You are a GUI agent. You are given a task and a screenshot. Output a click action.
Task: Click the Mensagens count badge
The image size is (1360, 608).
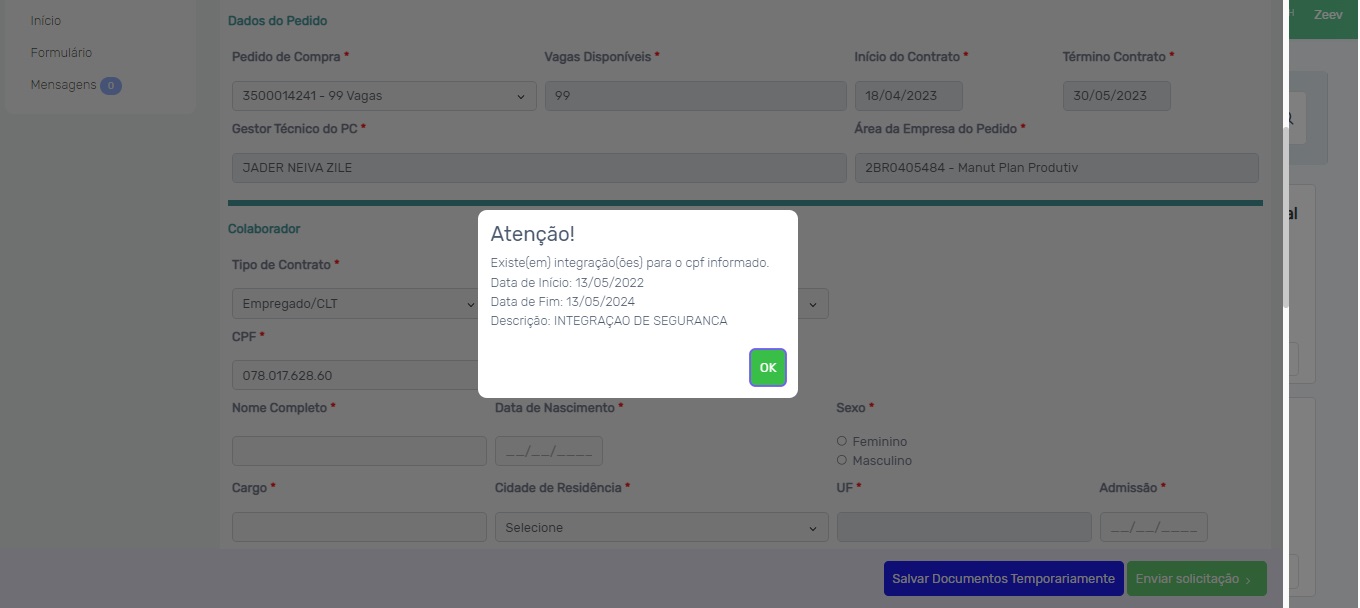click(x=111, y=86)
